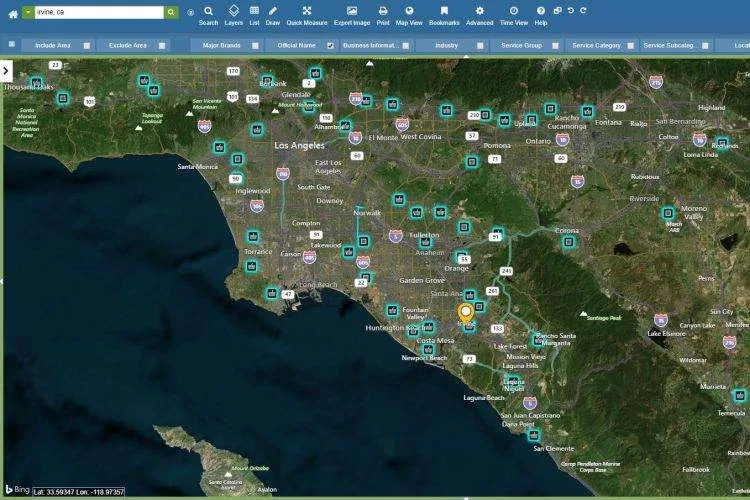Click the 'Exclude Area' filter label

pyautogui.click(x=128, y=45)
